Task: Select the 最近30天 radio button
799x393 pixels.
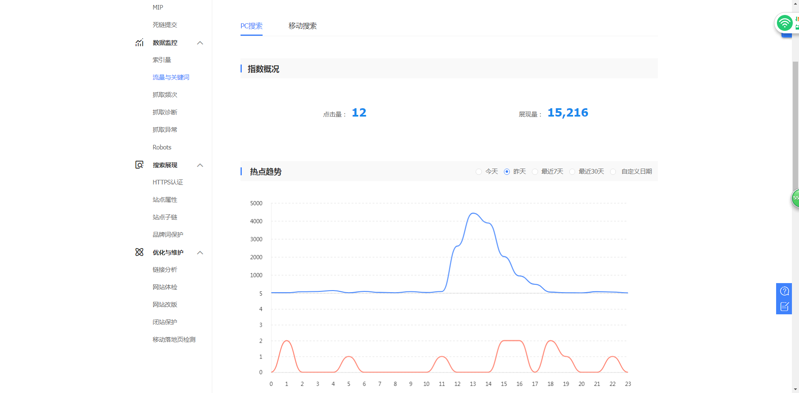Action: 572,172
